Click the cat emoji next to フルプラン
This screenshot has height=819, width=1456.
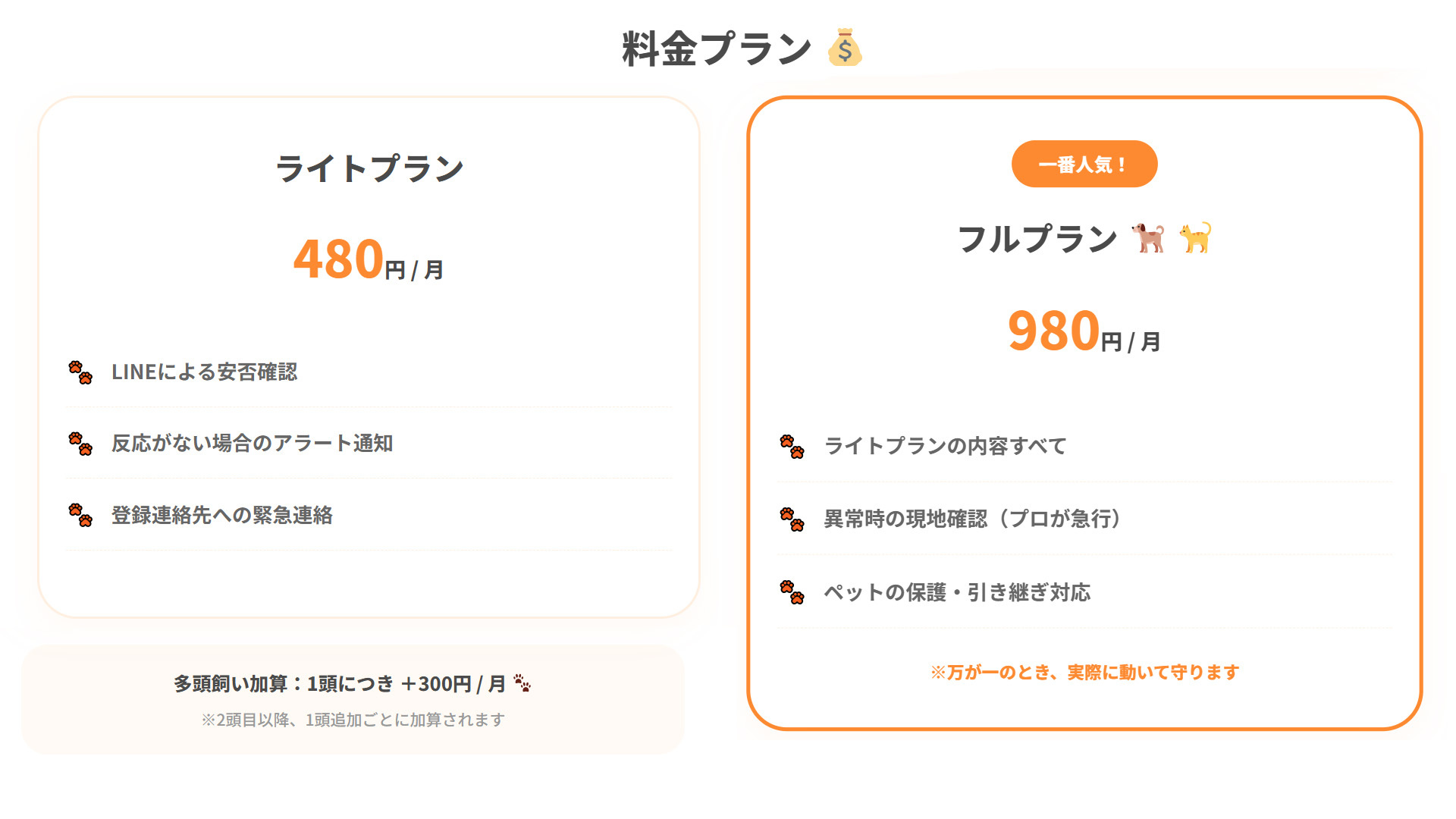click(x=1195, y=238)
